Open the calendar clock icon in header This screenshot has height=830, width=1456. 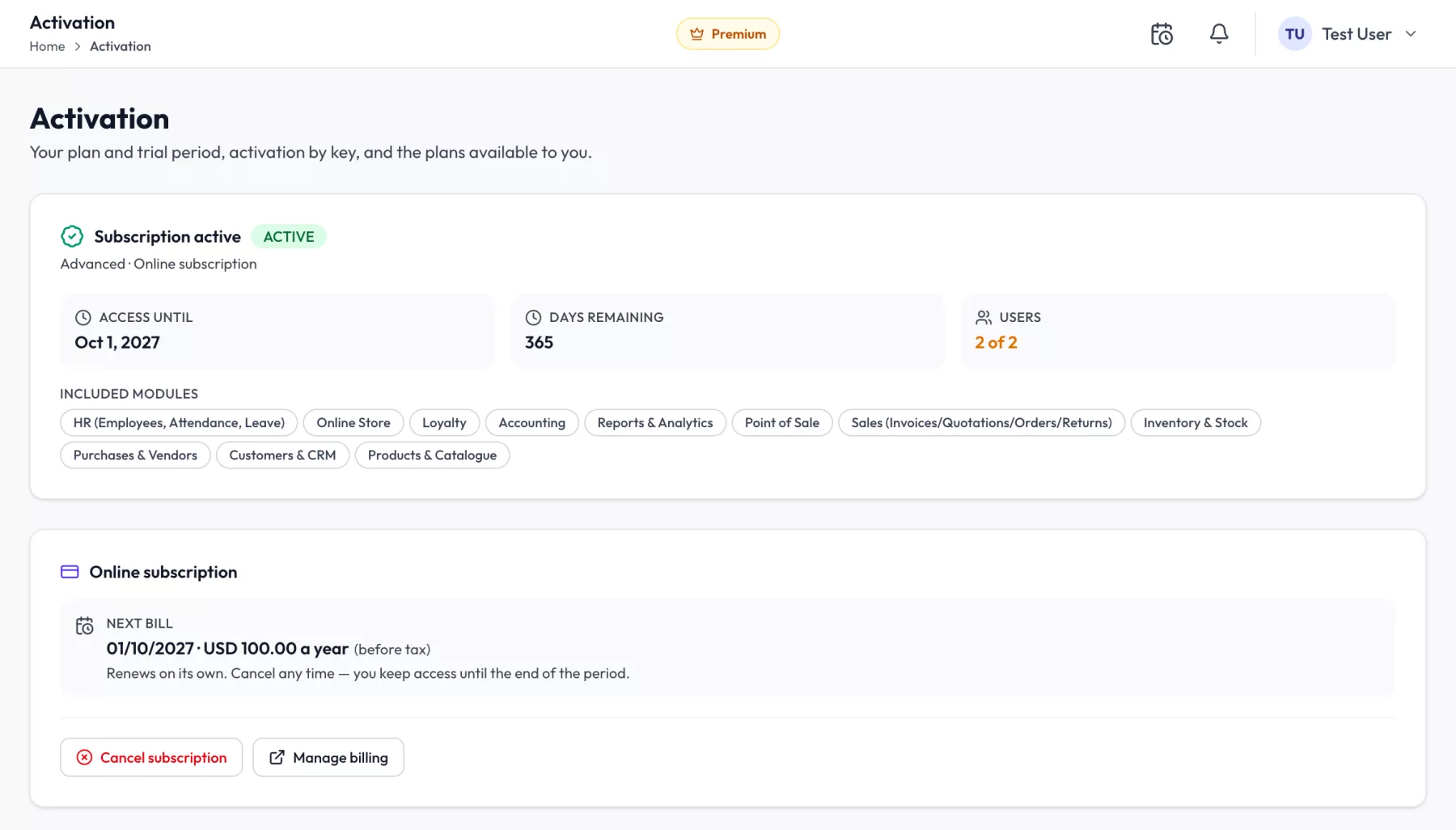point(1162,34)
